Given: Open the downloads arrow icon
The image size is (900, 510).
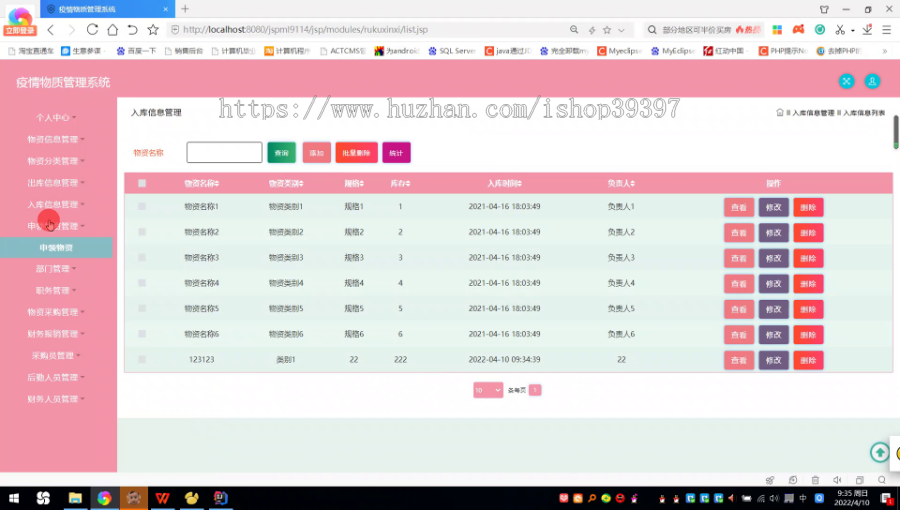Looking at the screenshot, I should click(x=867, y=29).
